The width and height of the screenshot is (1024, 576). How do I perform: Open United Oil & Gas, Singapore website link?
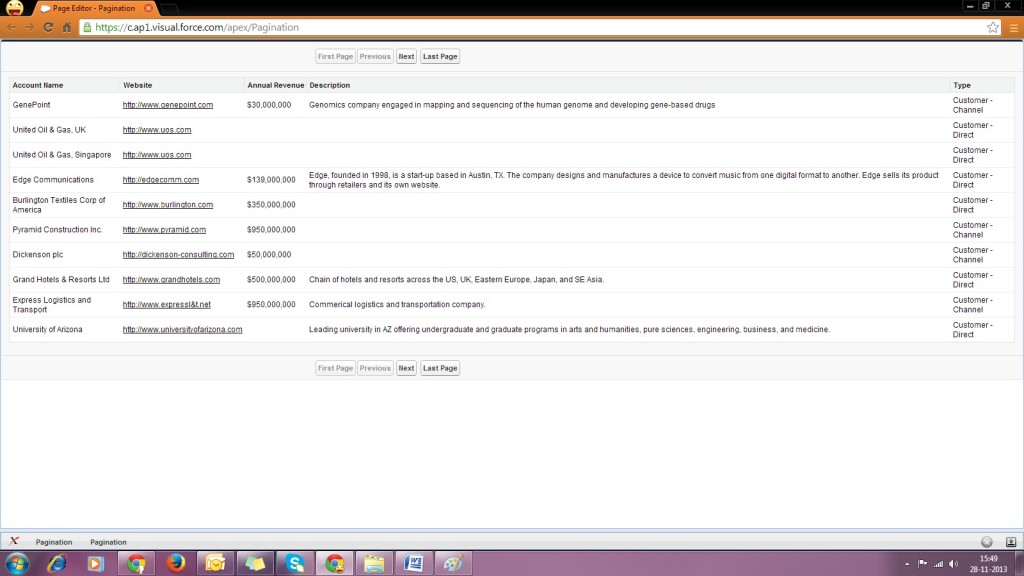(157, 155)
